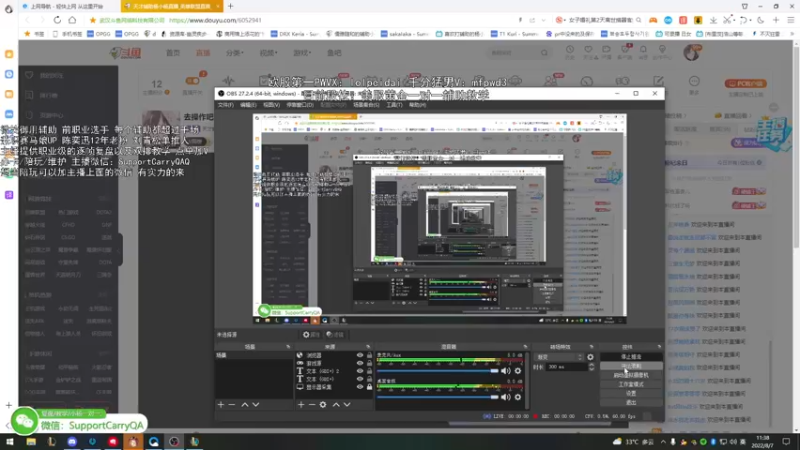Toggle lock on the 游戏源 source

(369, 363)
